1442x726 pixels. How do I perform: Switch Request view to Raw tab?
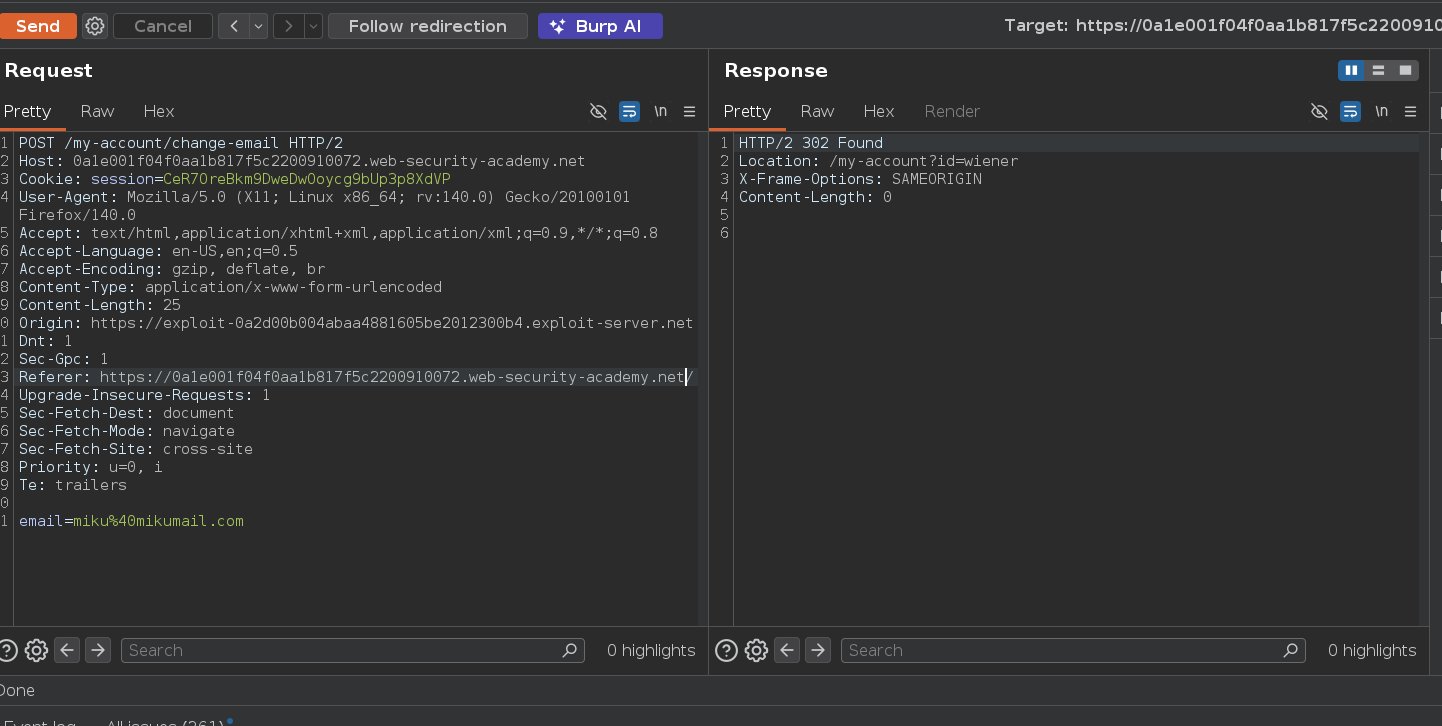(97, 111)
